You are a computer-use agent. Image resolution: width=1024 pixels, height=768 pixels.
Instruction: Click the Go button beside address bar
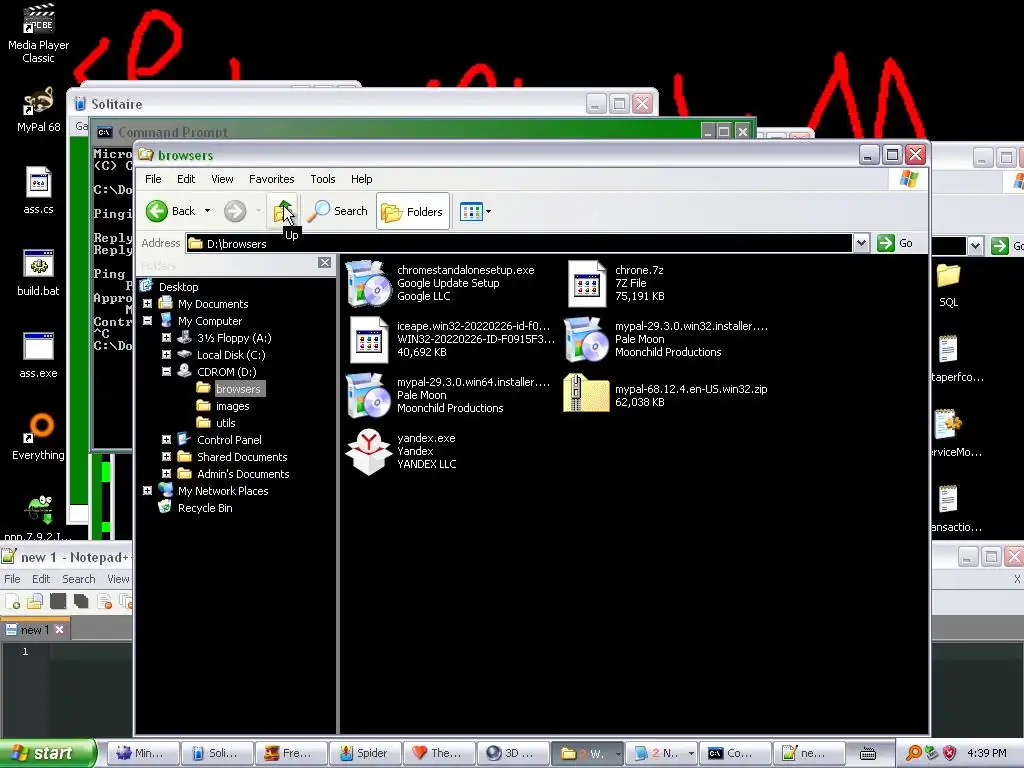pyautogui.click(x=895, y=243)
